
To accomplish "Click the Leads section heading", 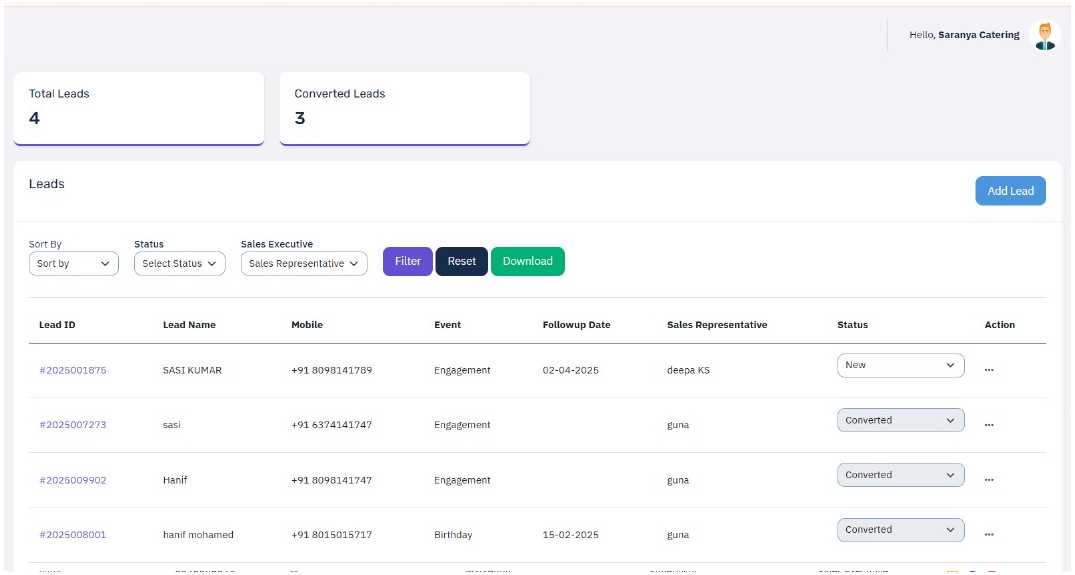I will point(47,184).
